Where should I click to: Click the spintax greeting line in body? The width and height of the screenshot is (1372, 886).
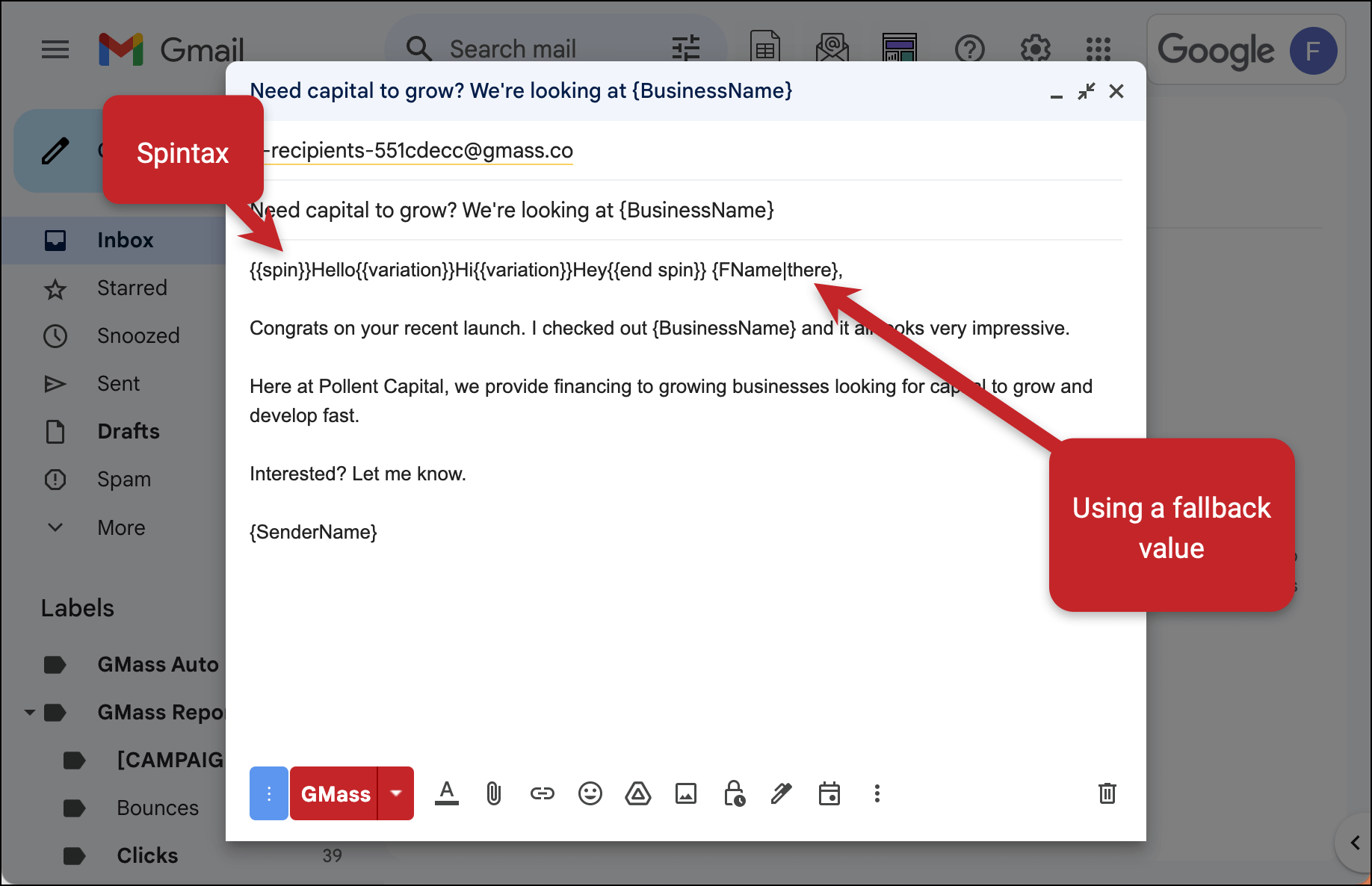(x=546, y=270)
